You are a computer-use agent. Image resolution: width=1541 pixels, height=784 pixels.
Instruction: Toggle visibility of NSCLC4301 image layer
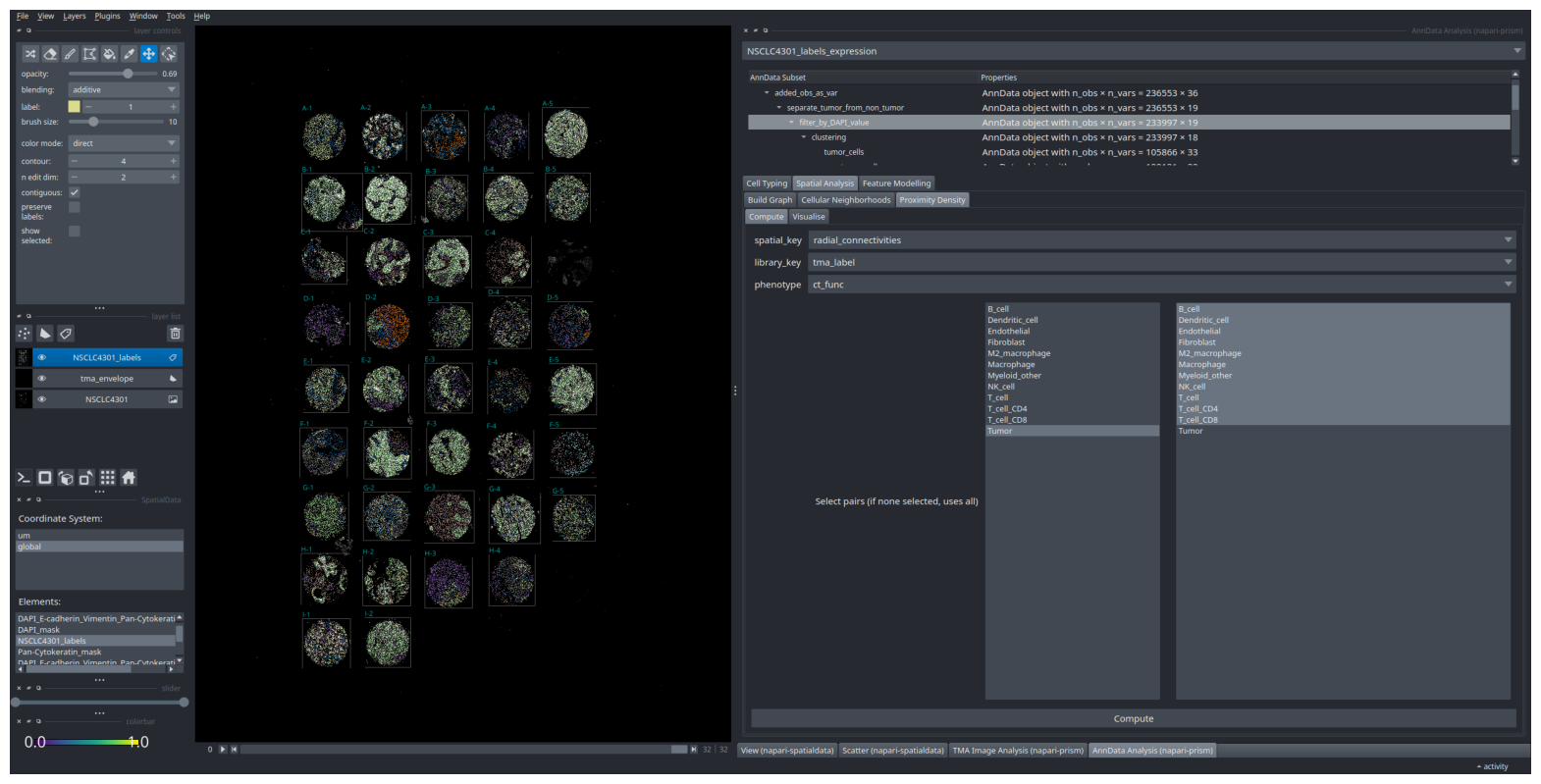coord(41,399)
